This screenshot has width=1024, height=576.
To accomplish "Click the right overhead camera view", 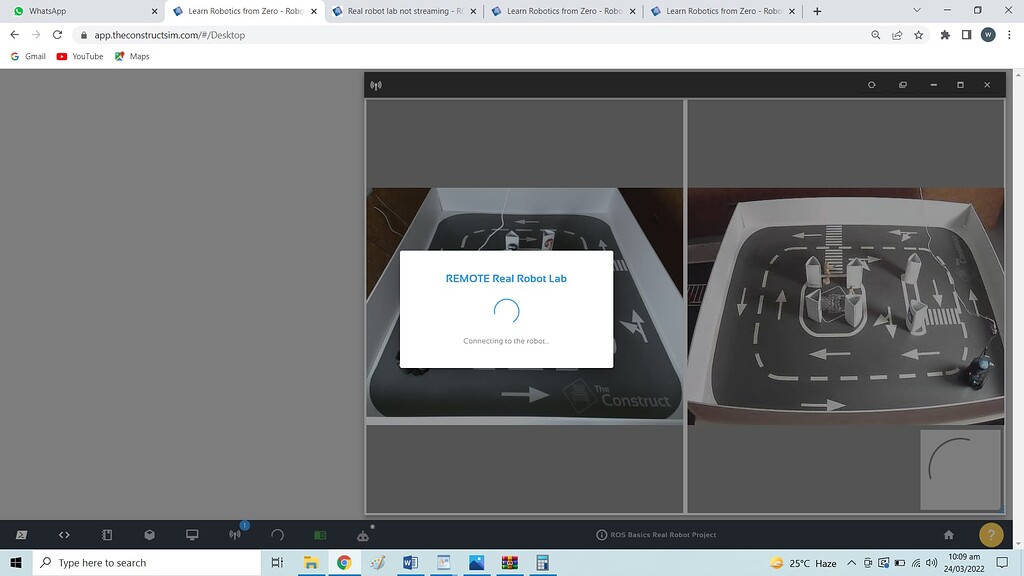I will [846, 306].
